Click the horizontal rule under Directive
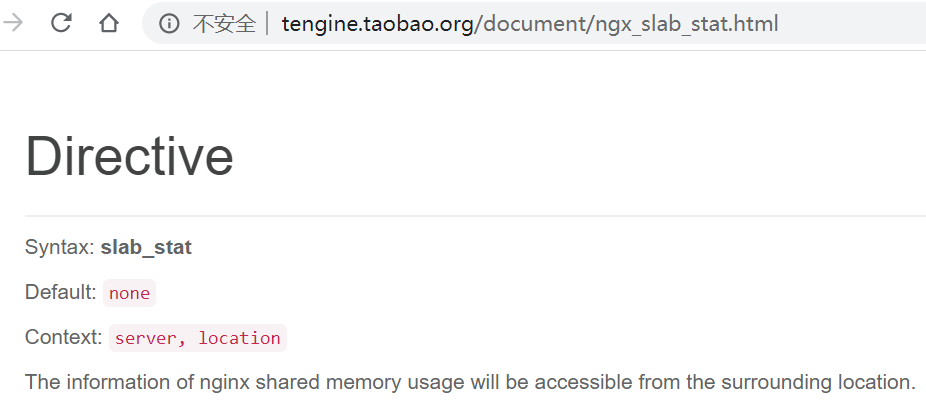The height and width of the screenshot is (416, 926). pos(475,216)
